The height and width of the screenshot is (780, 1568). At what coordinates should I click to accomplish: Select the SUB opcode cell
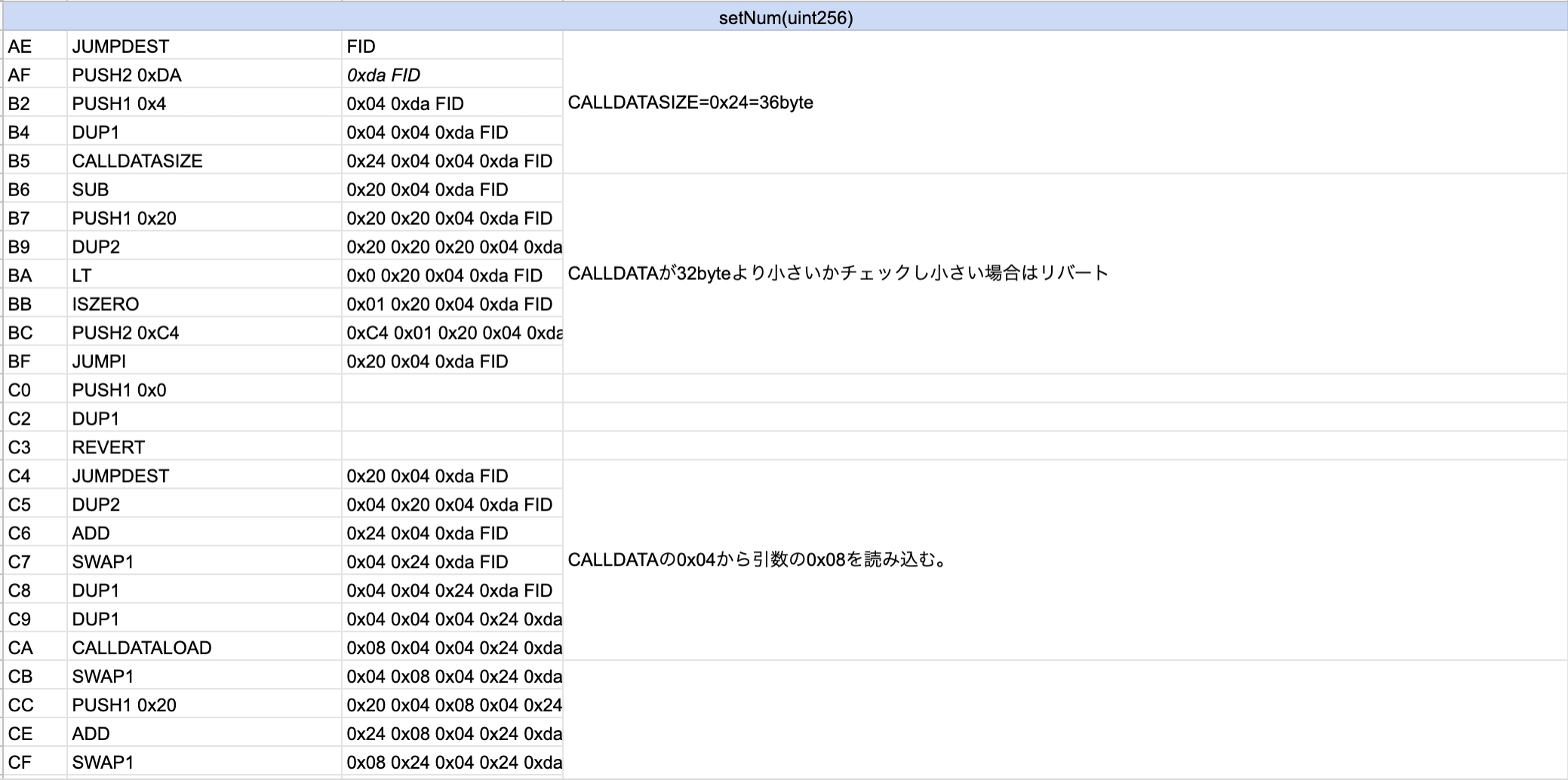coord(204,189)
